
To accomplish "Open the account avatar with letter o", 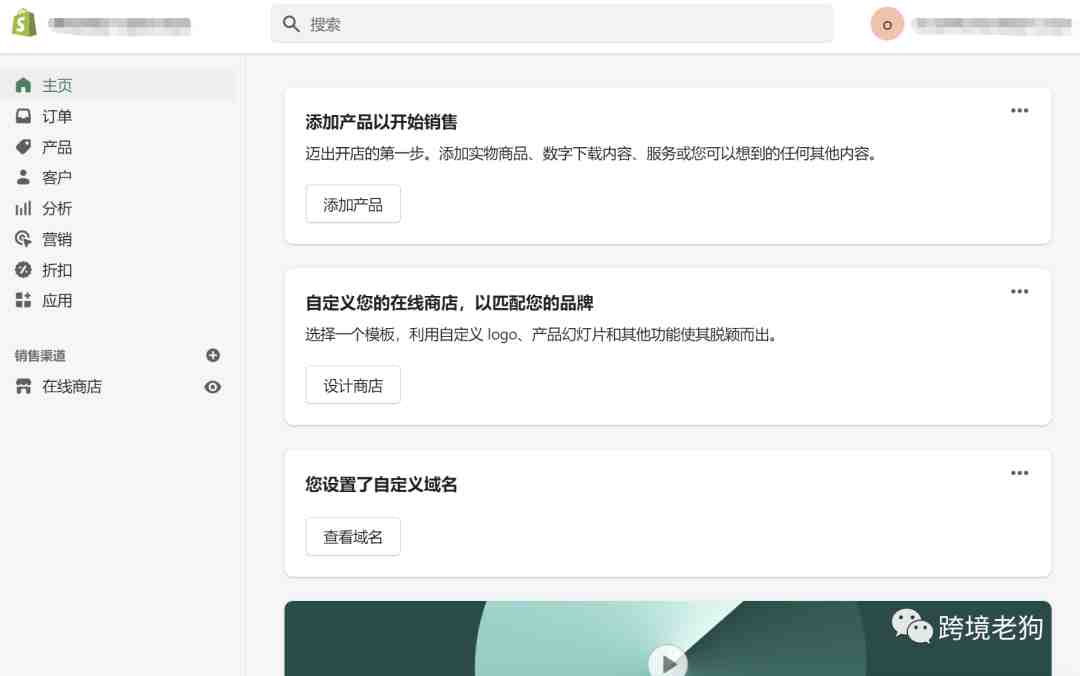I will [887, 24].
